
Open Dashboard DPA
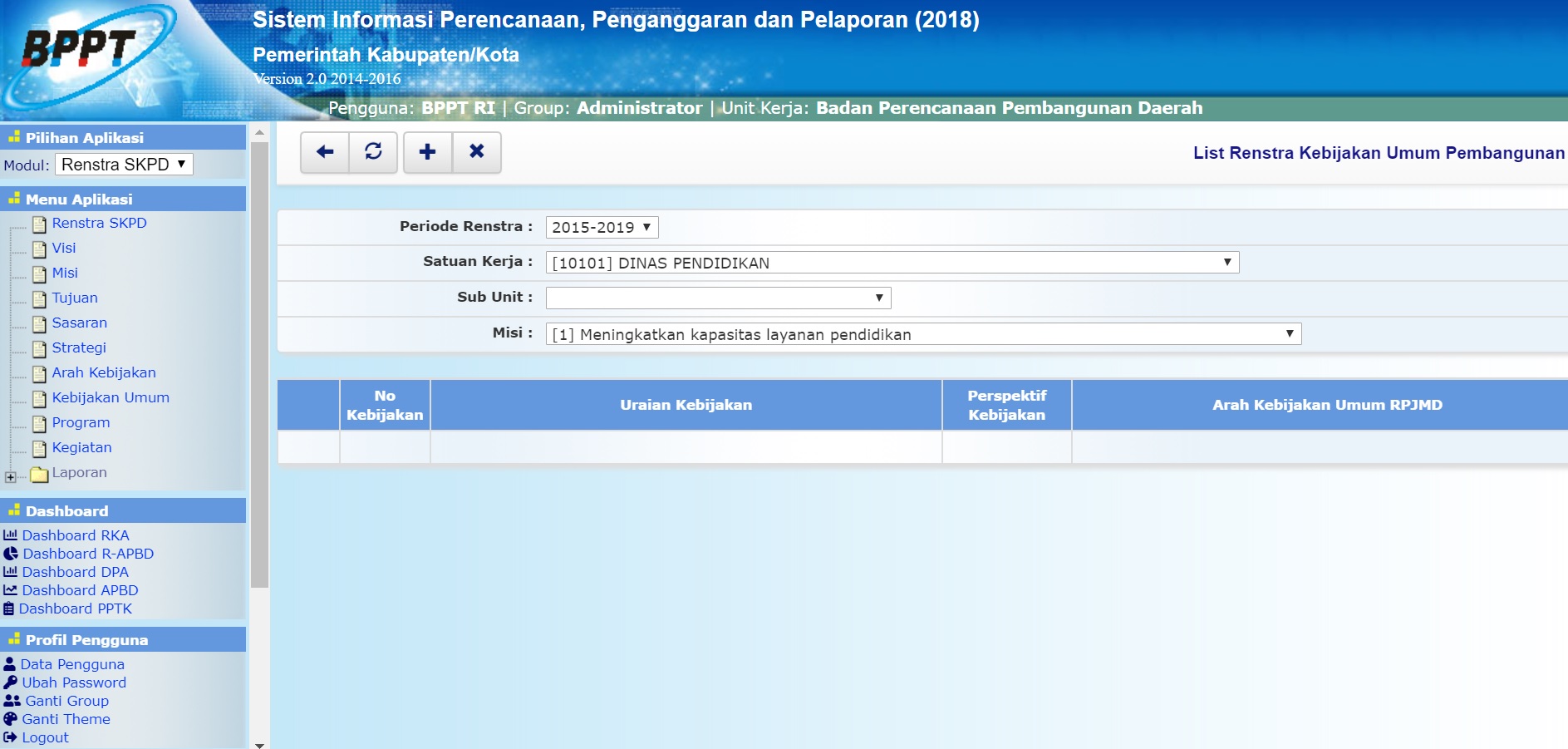(x=76, y=572)
